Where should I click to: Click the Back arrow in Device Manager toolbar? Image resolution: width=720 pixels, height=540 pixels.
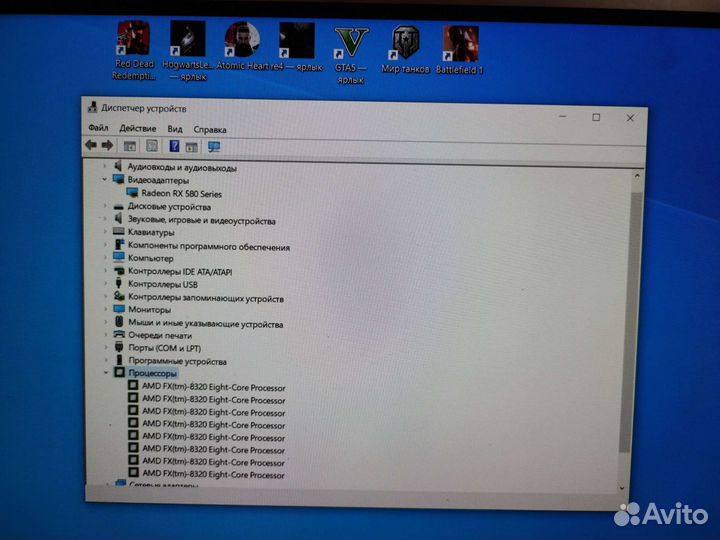pyautogui.click(x=91, y=145)
